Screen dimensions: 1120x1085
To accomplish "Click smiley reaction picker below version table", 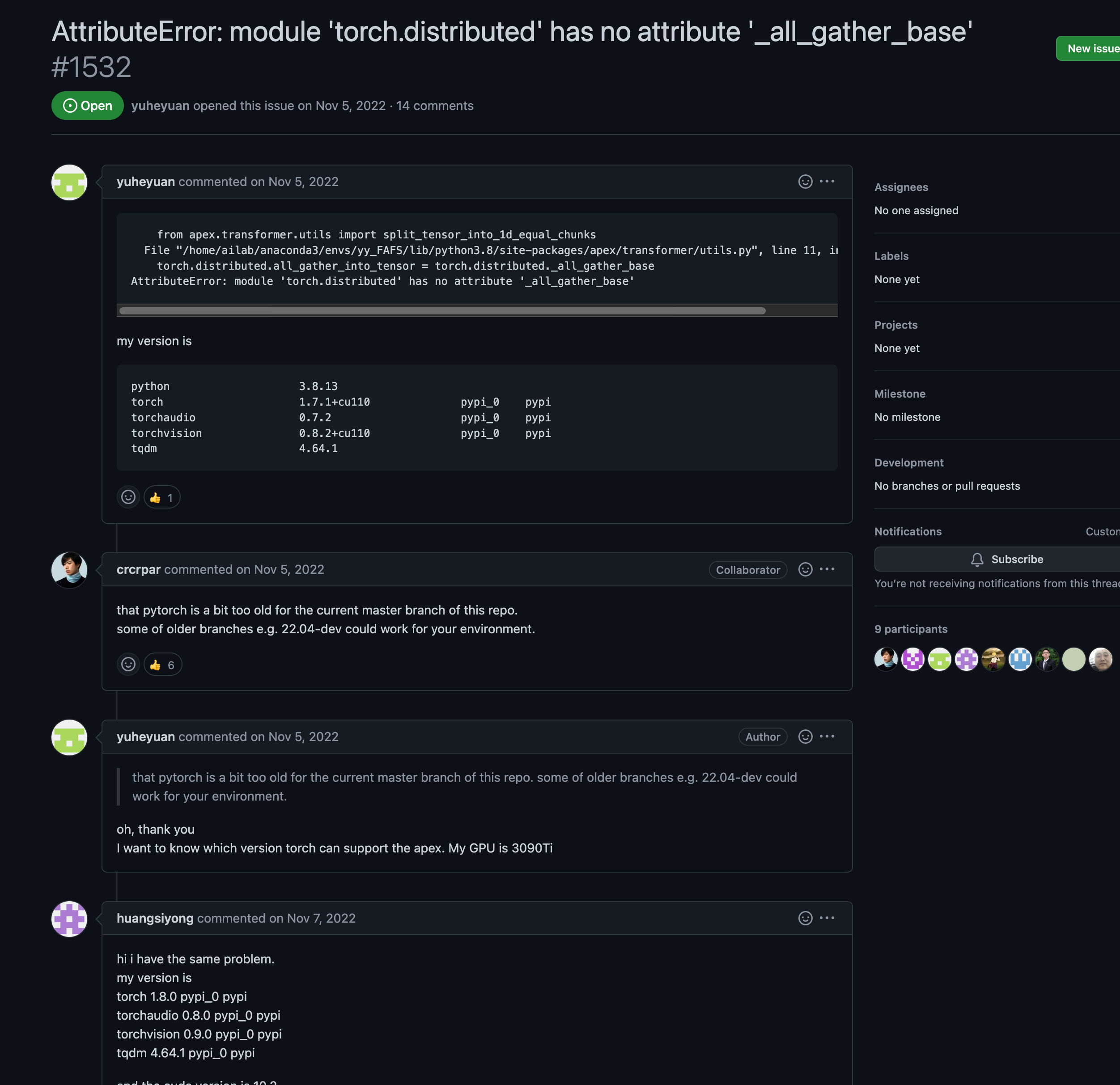I will coord(128,498).
